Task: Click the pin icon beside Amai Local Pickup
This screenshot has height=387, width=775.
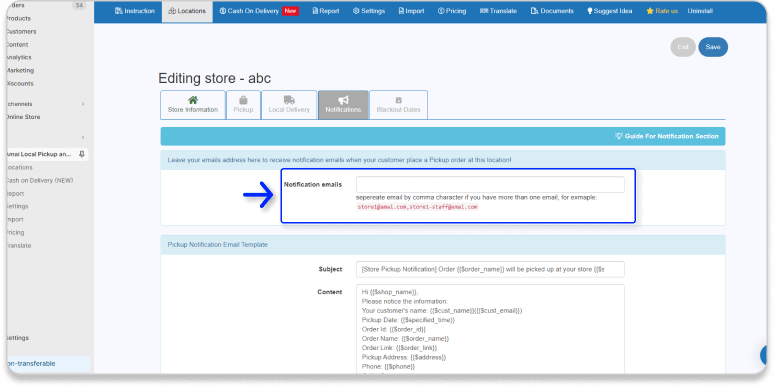Action: click(82, 154)
